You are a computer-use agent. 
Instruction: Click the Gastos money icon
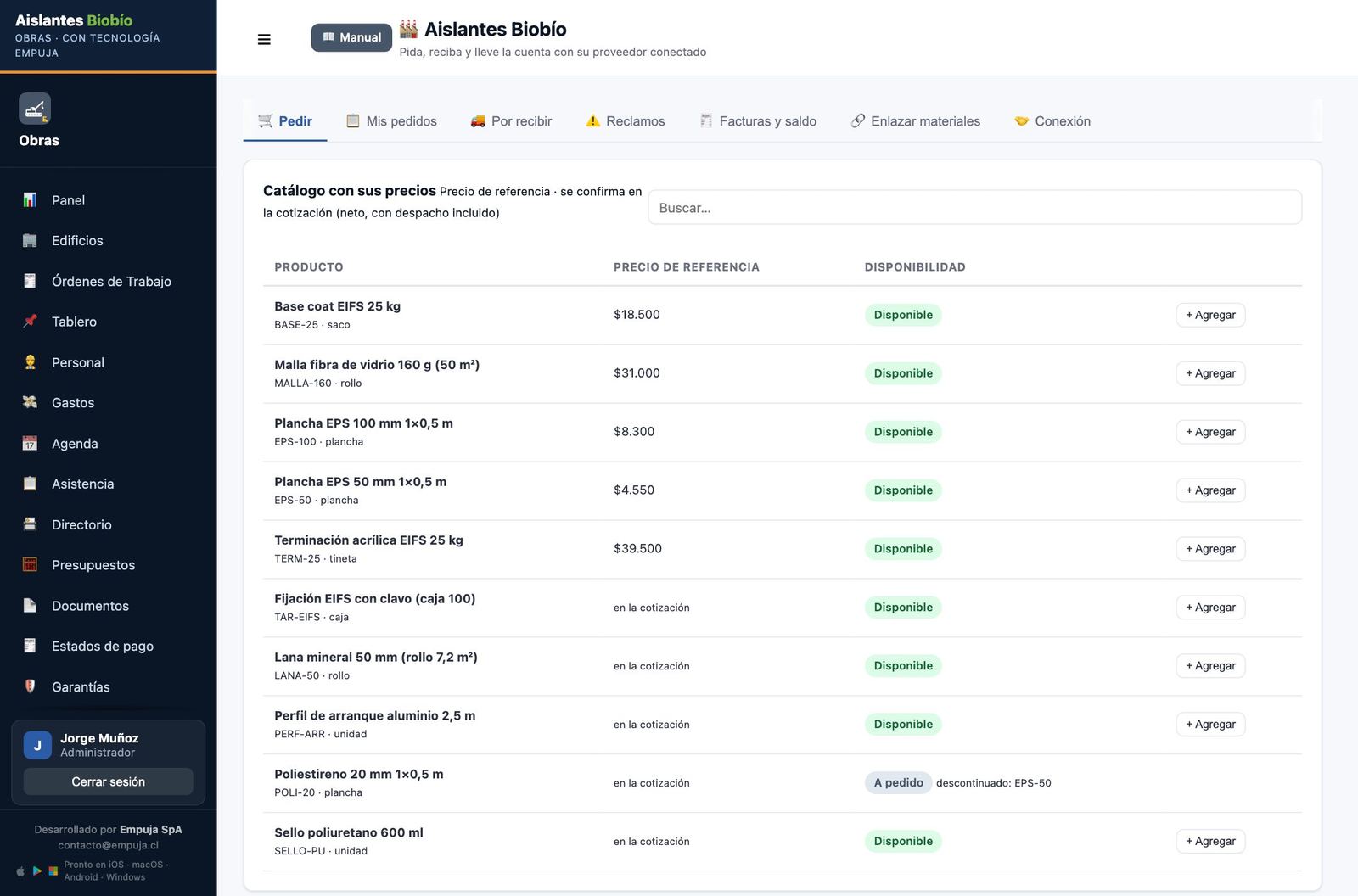(x=30, y=403)
